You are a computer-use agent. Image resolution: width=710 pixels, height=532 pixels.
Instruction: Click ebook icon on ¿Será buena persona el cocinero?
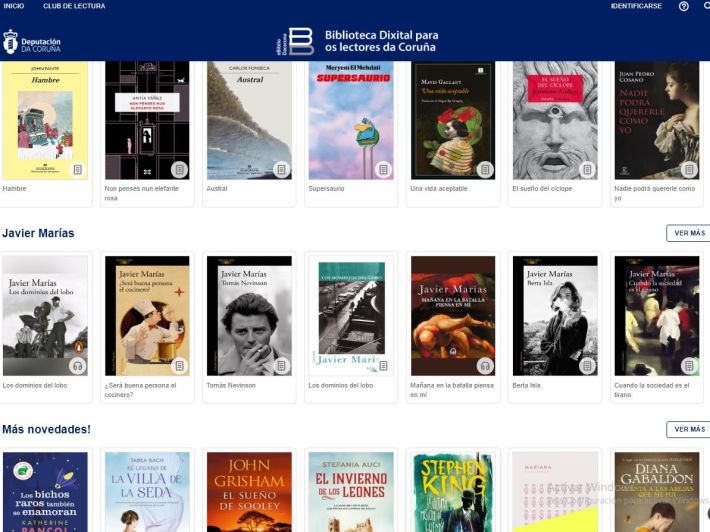[x=180, y=366]
